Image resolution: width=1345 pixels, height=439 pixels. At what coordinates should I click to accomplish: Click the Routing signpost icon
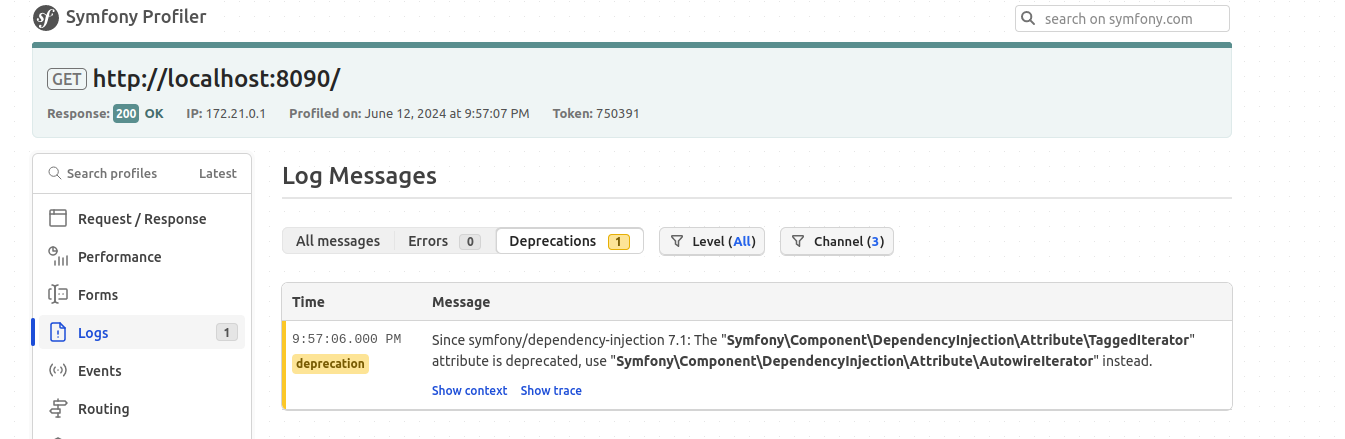point(58,409)
